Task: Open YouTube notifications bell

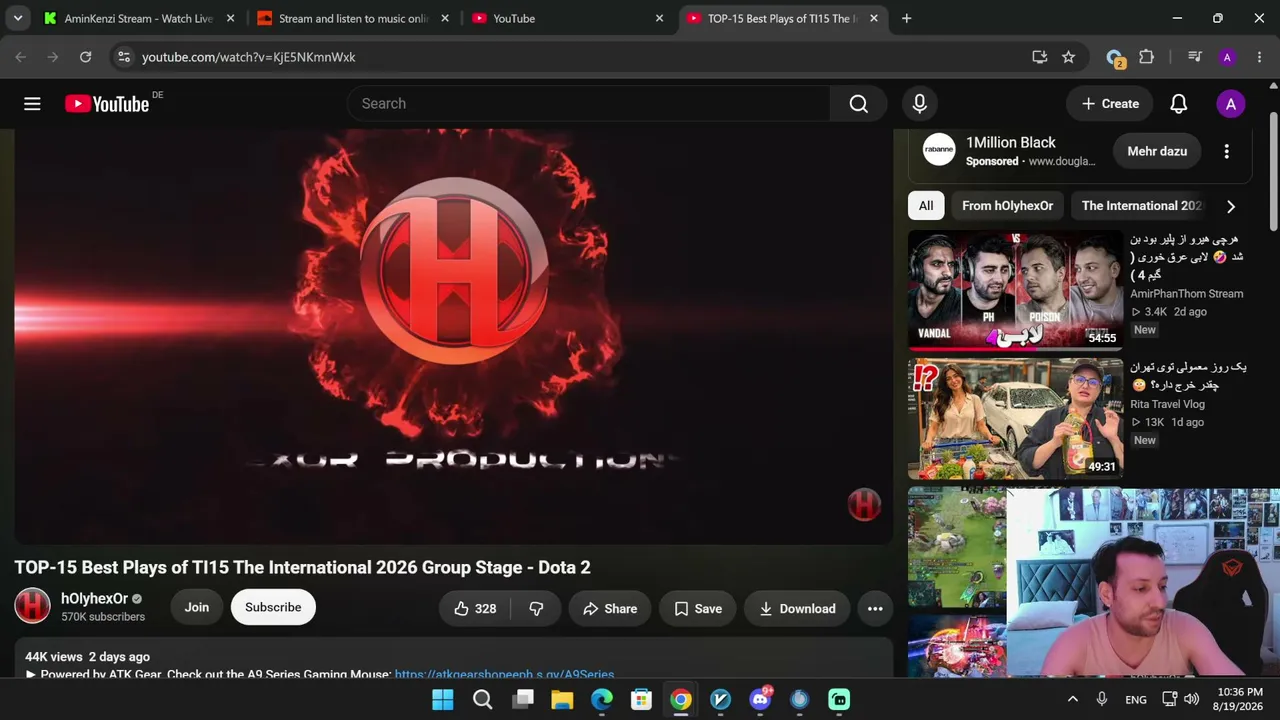Action: [x=1179, y=104]
